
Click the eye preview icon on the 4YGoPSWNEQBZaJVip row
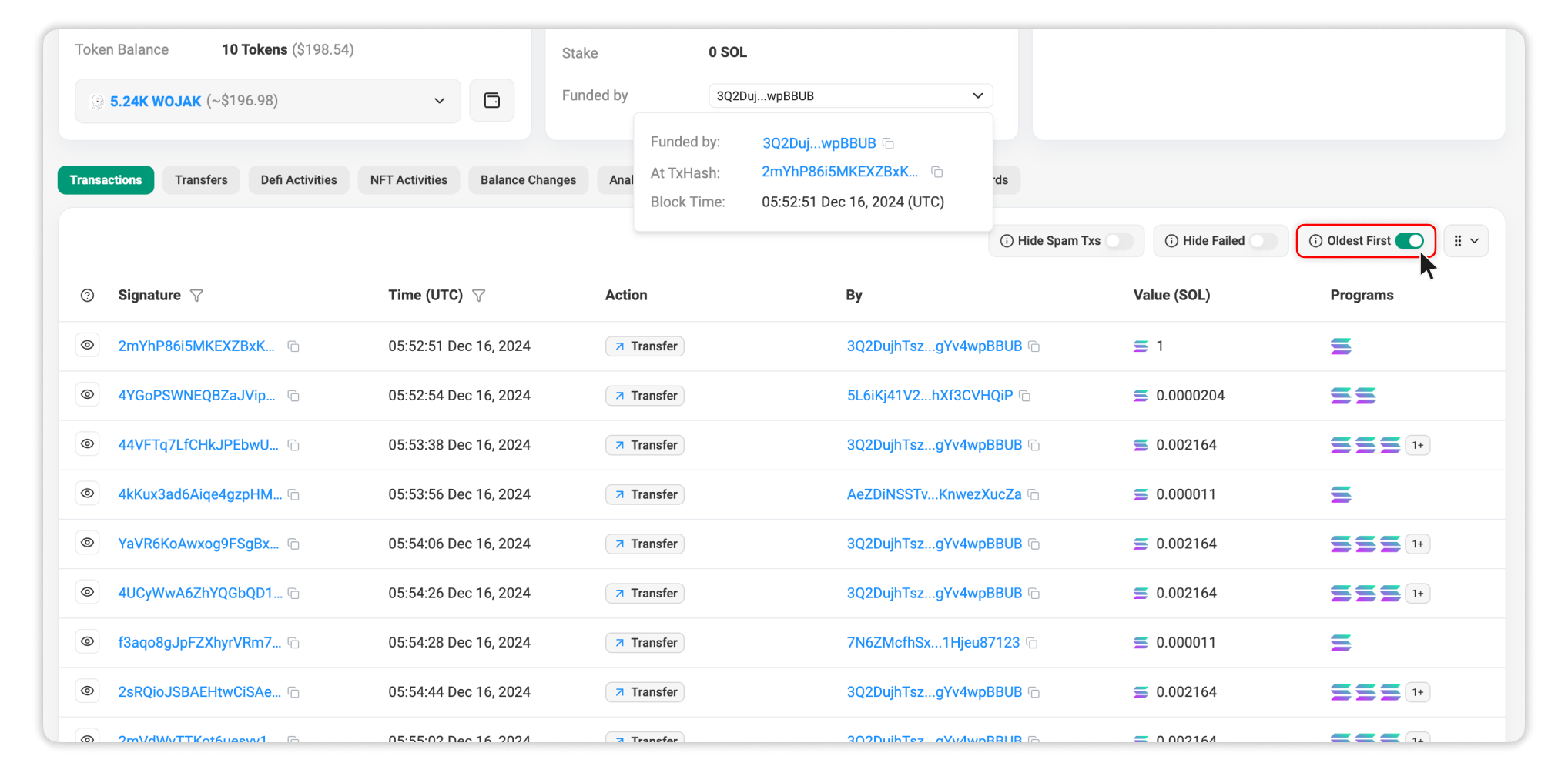(x=87, y=394)
